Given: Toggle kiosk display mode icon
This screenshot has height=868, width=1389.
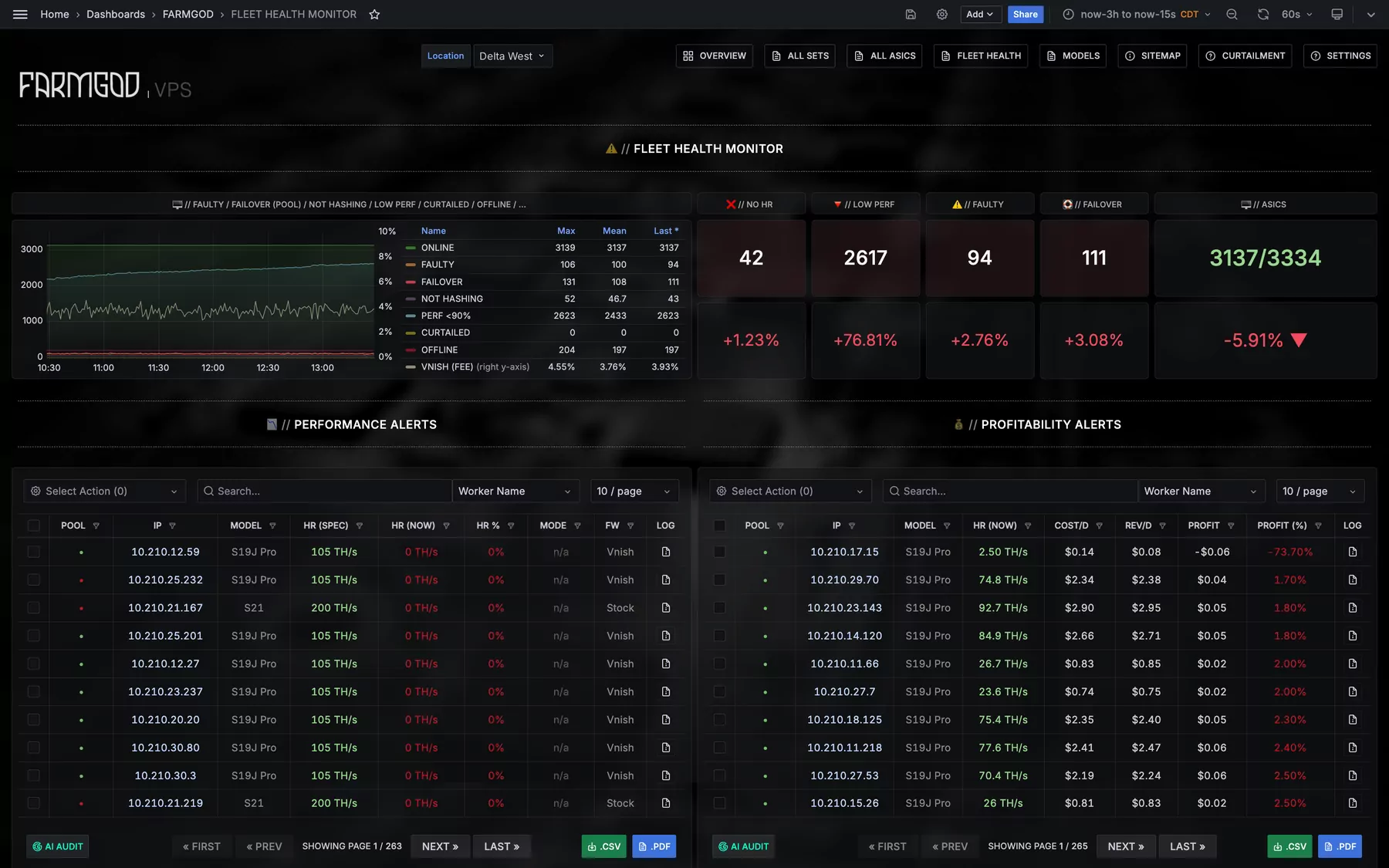Looking at the screenshot, I should [1337, 14].
